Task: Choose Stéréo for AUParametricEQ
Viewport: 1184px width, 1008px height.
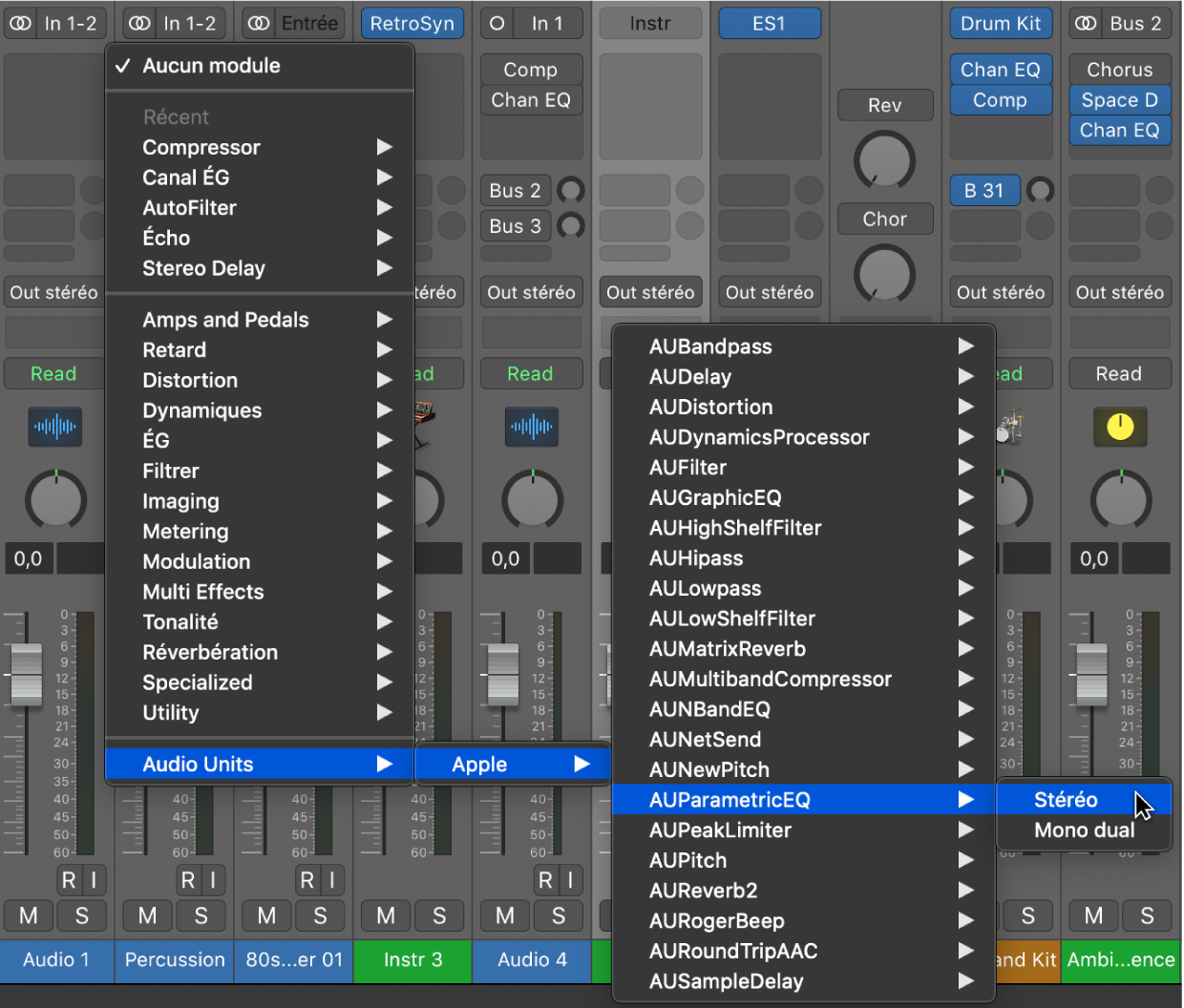Action: 1067,799
